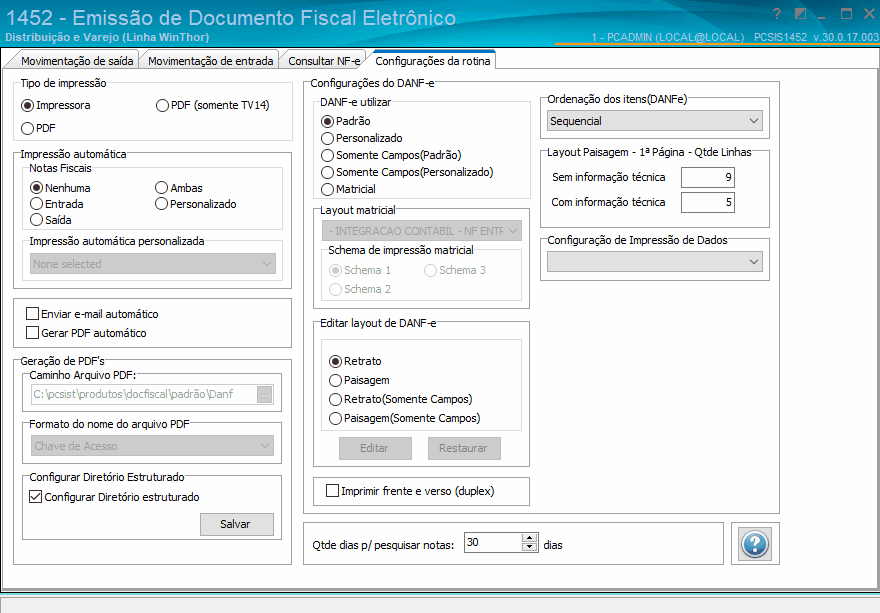
Task: Select PDF (somente TV14) option
Action: pos(213,105)
